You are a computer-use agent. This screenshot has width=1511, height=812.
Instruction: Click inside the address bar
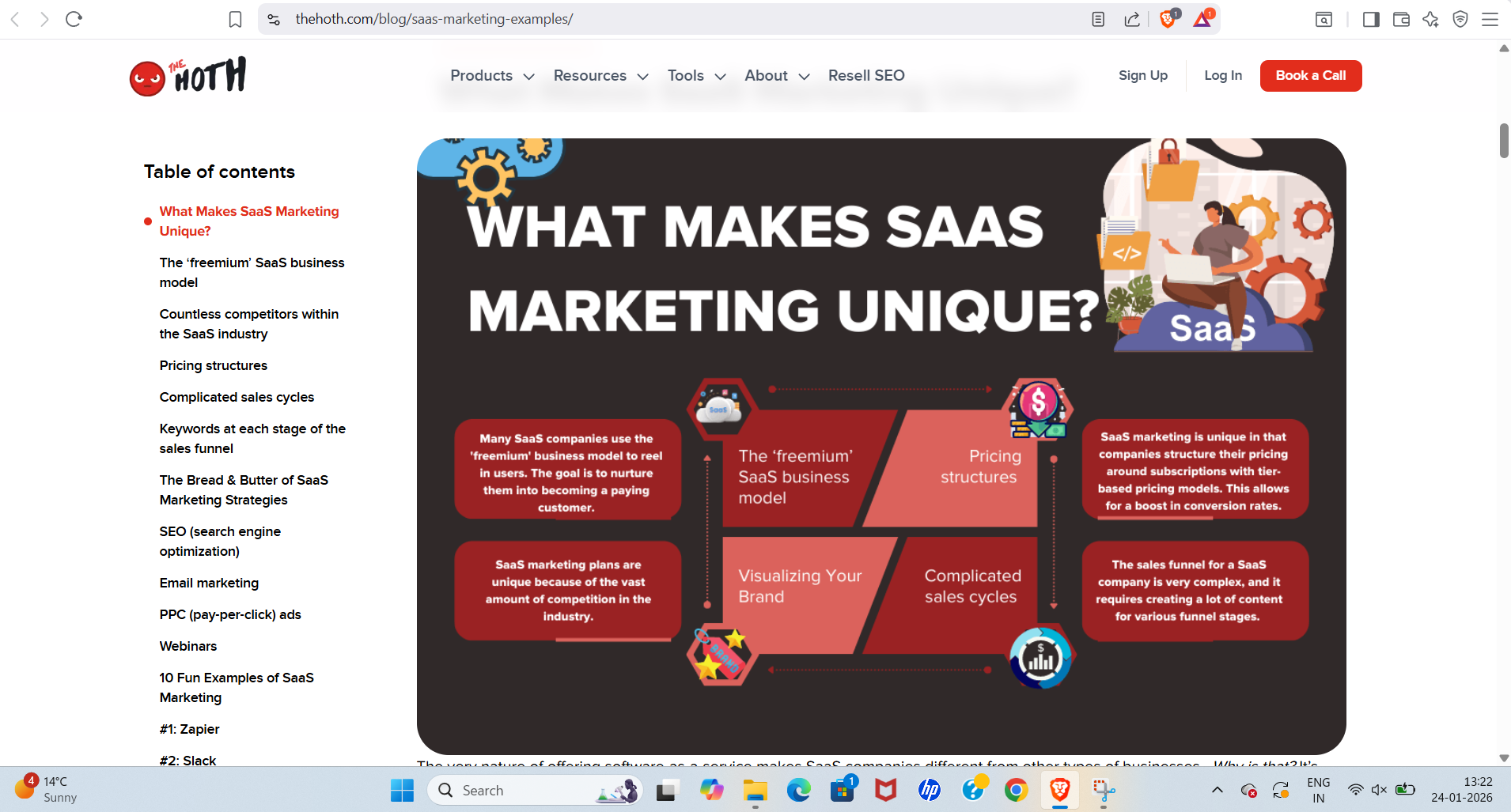click(554, 18)
